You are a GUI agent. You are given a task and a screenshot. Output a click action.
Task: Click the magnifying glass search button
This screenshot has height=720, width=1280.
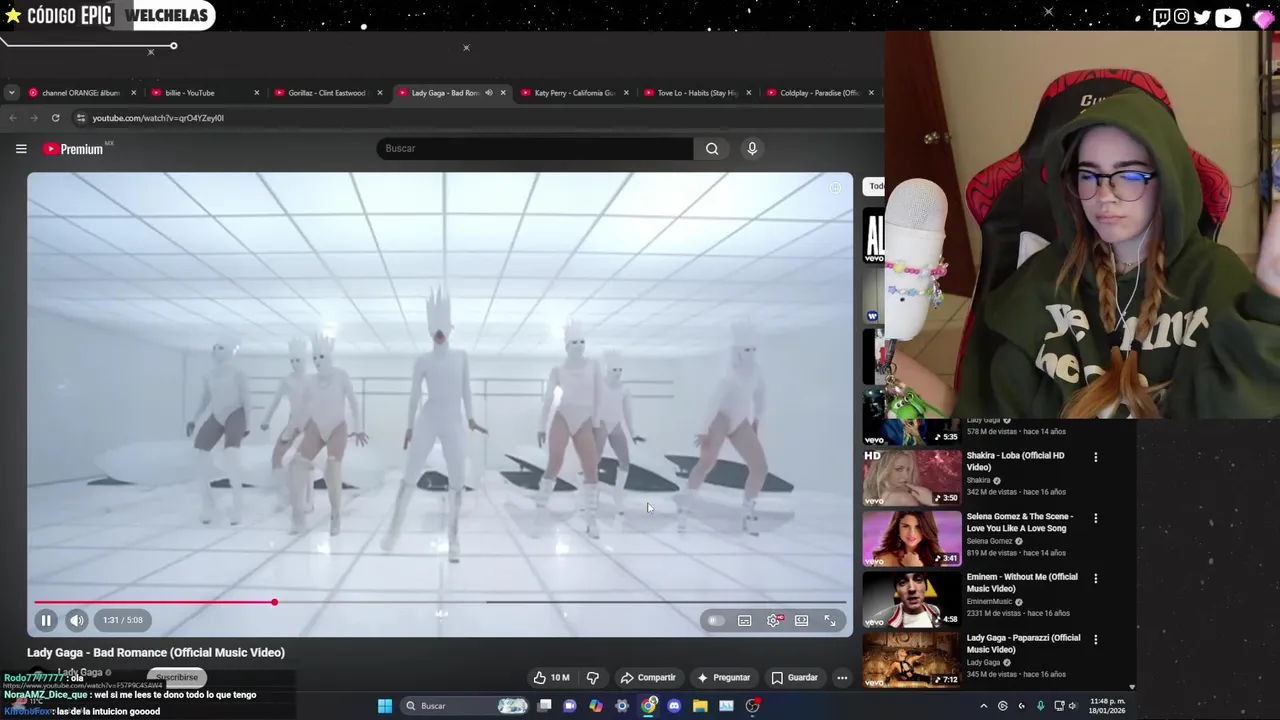point(712,149)
